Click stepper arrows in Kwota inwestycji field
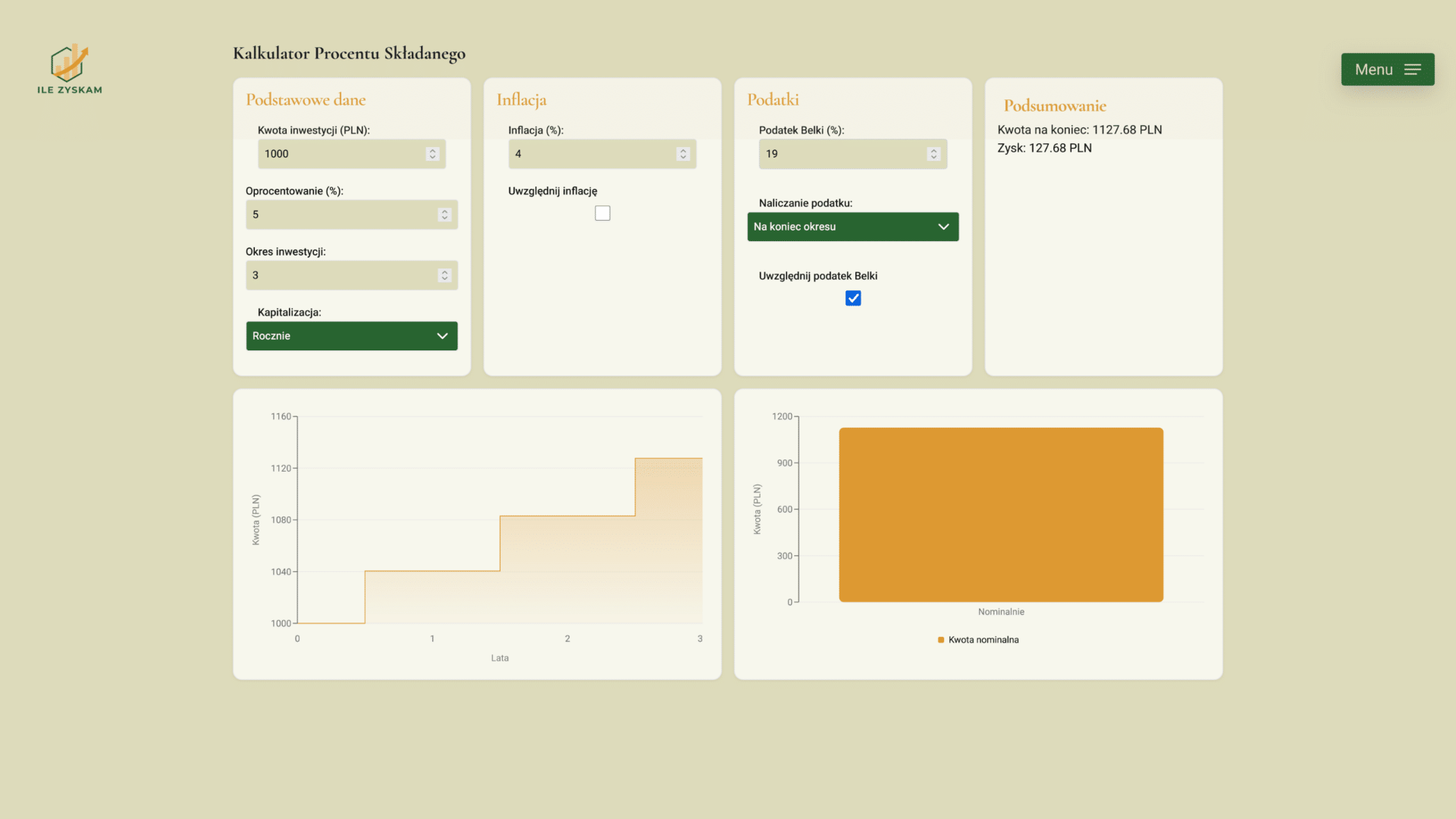 coord(432,154)
